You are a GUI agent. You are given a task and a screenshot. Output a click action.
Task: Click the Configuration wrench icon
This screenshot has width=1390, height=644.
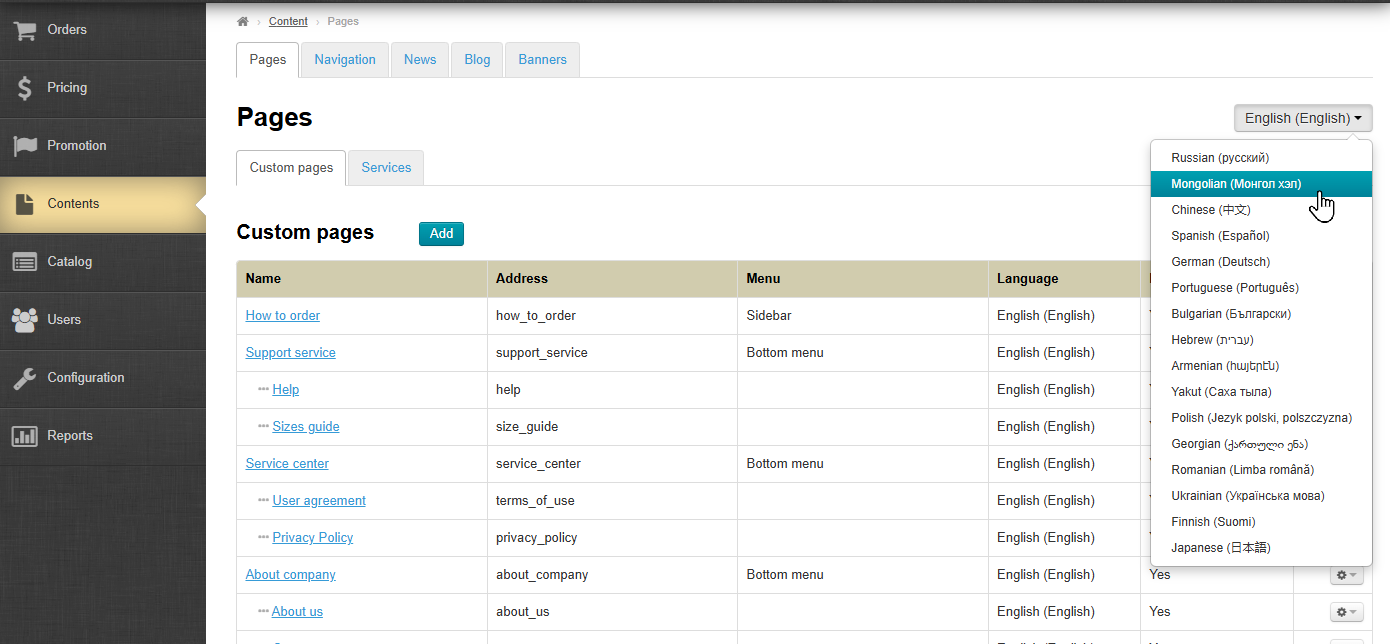click(x=25, y=378)
